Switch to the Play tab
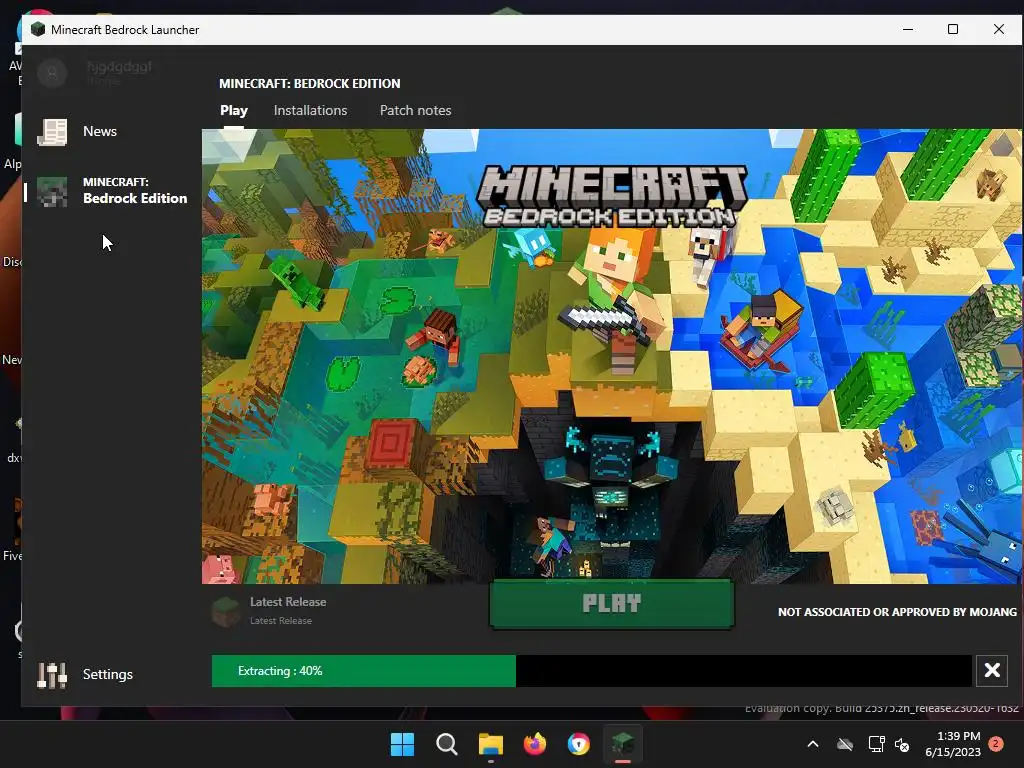The height and width of the screenshot is (768, 1024). 234,110
